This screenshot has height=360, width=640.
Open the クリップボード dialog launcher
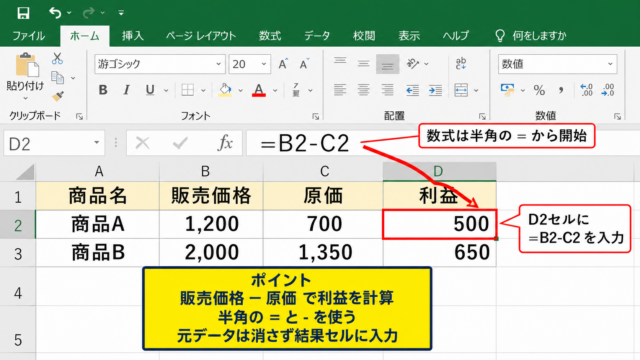tap(79, 117)
